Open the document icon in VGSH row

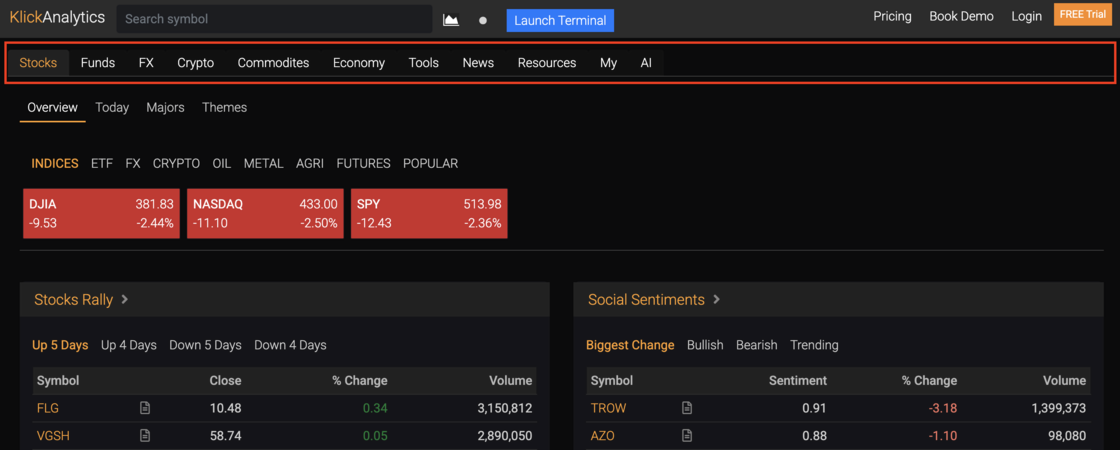(x=145, y=435)
